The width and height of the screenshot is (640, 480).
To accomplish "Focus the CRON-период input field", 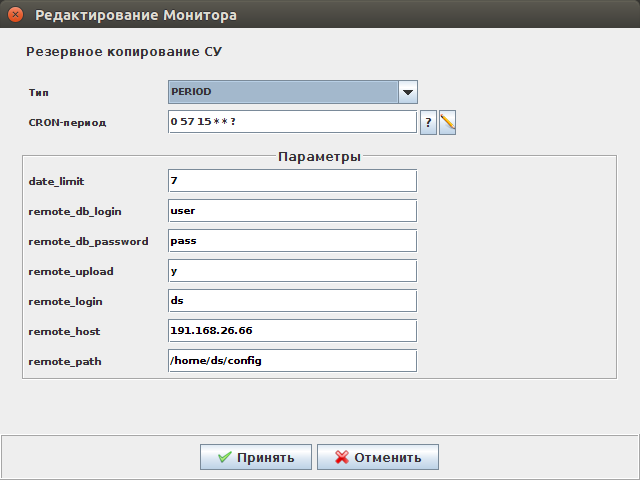I will click(292, 122).
